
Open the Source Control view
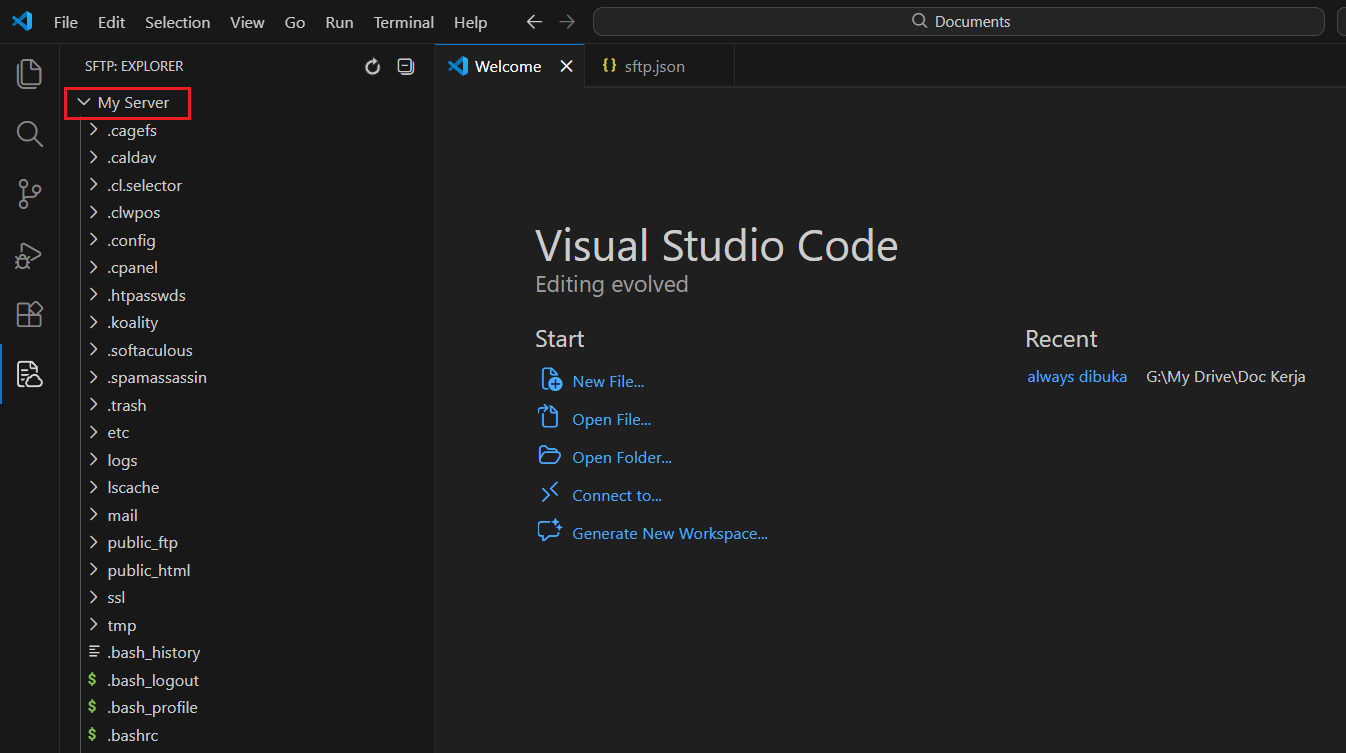[x=30, y=194]
